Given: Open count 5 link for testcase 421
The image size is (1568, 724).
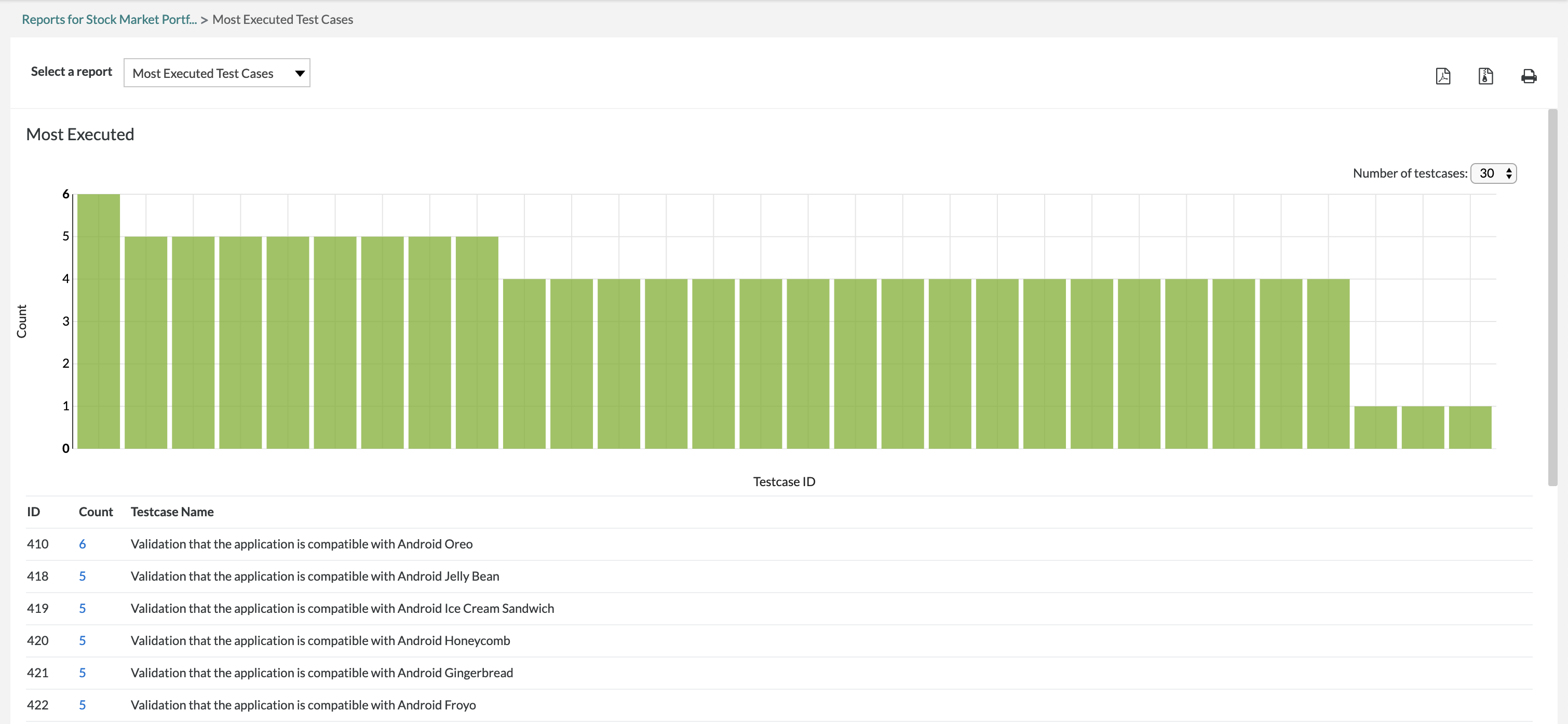Looking at the screenshot, I should [x=82, y=673].
